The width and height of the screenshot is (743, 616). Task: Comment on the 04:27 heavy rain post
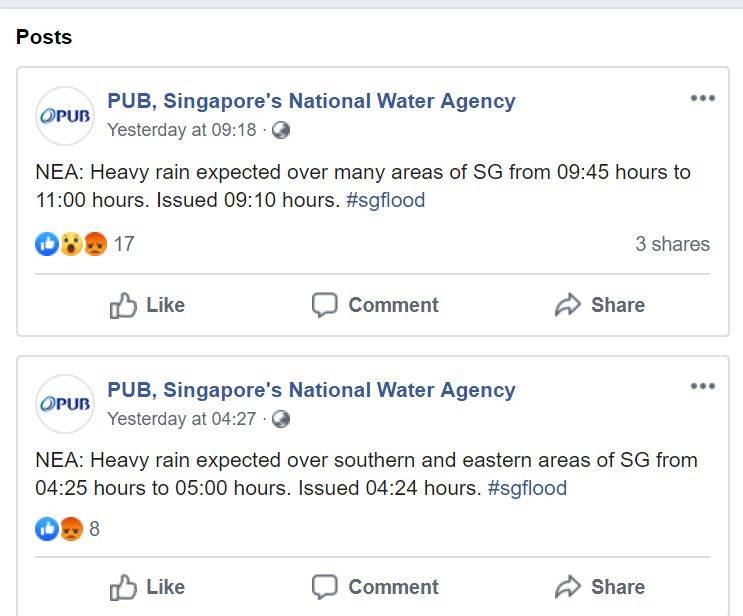[375, 587]
